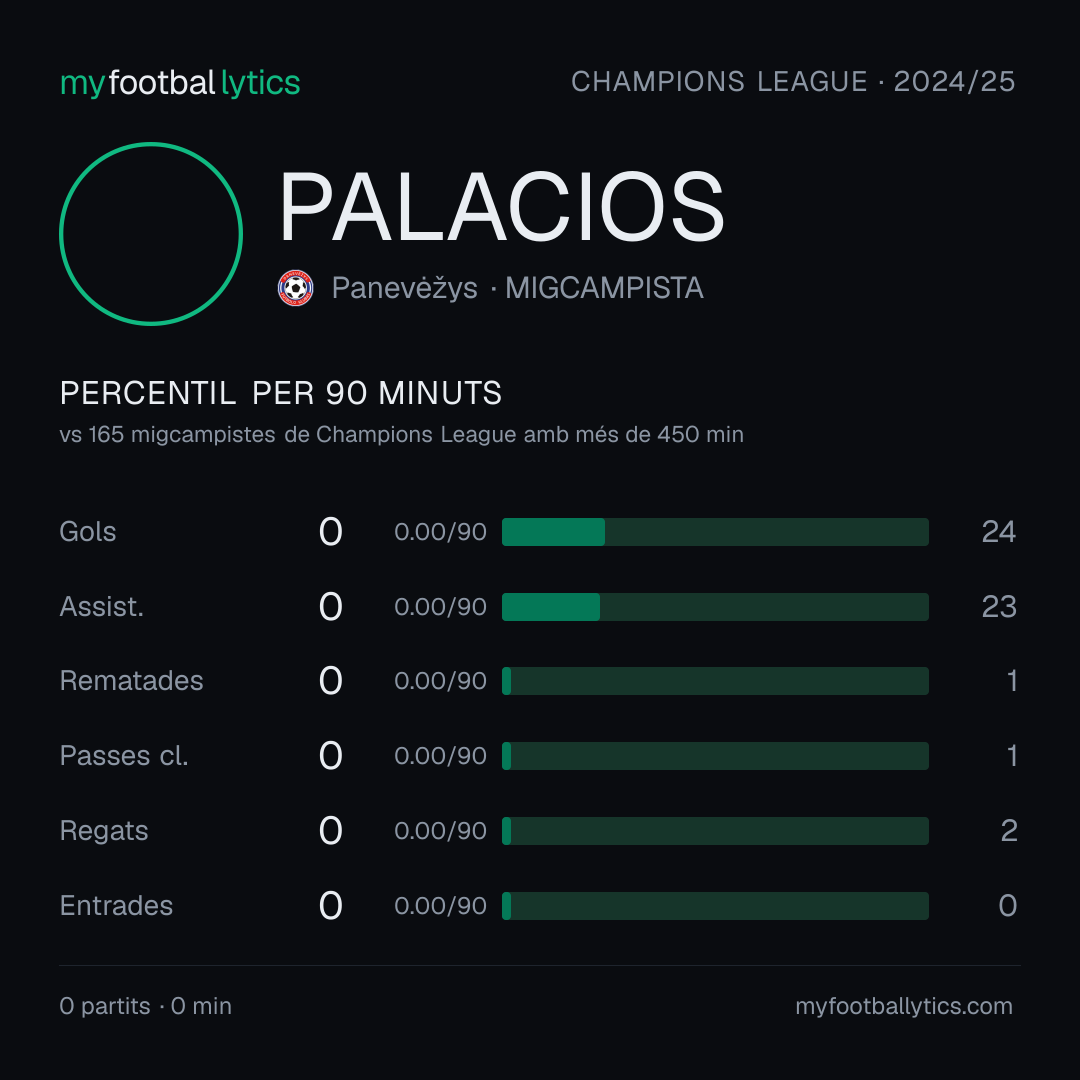Click the Passes cl. percentile bar
Screen dimensions: 1080x1080
click(715, 756)
